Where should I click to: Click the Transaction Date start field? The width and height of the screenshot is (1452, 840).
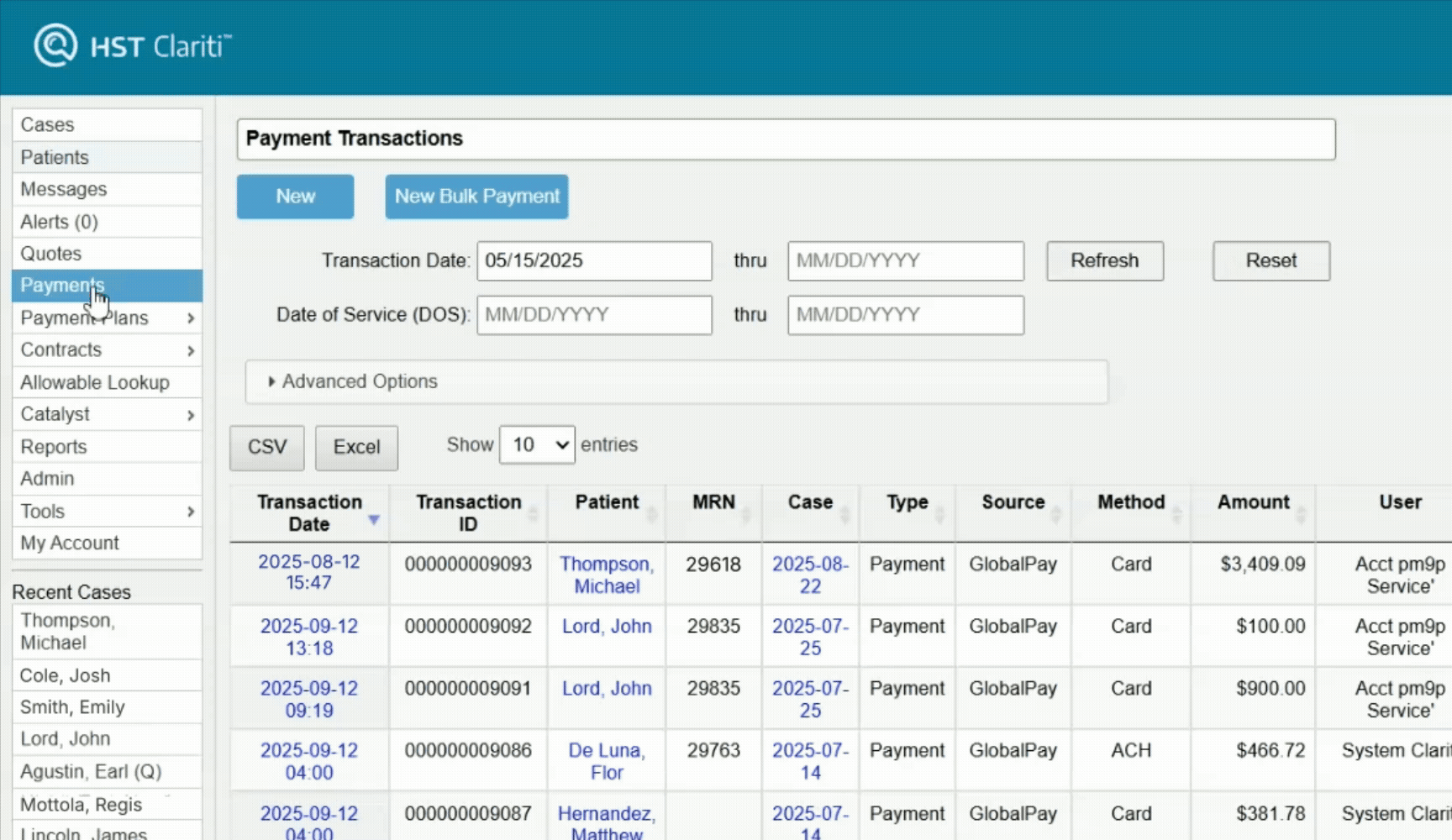click(594, 260)
